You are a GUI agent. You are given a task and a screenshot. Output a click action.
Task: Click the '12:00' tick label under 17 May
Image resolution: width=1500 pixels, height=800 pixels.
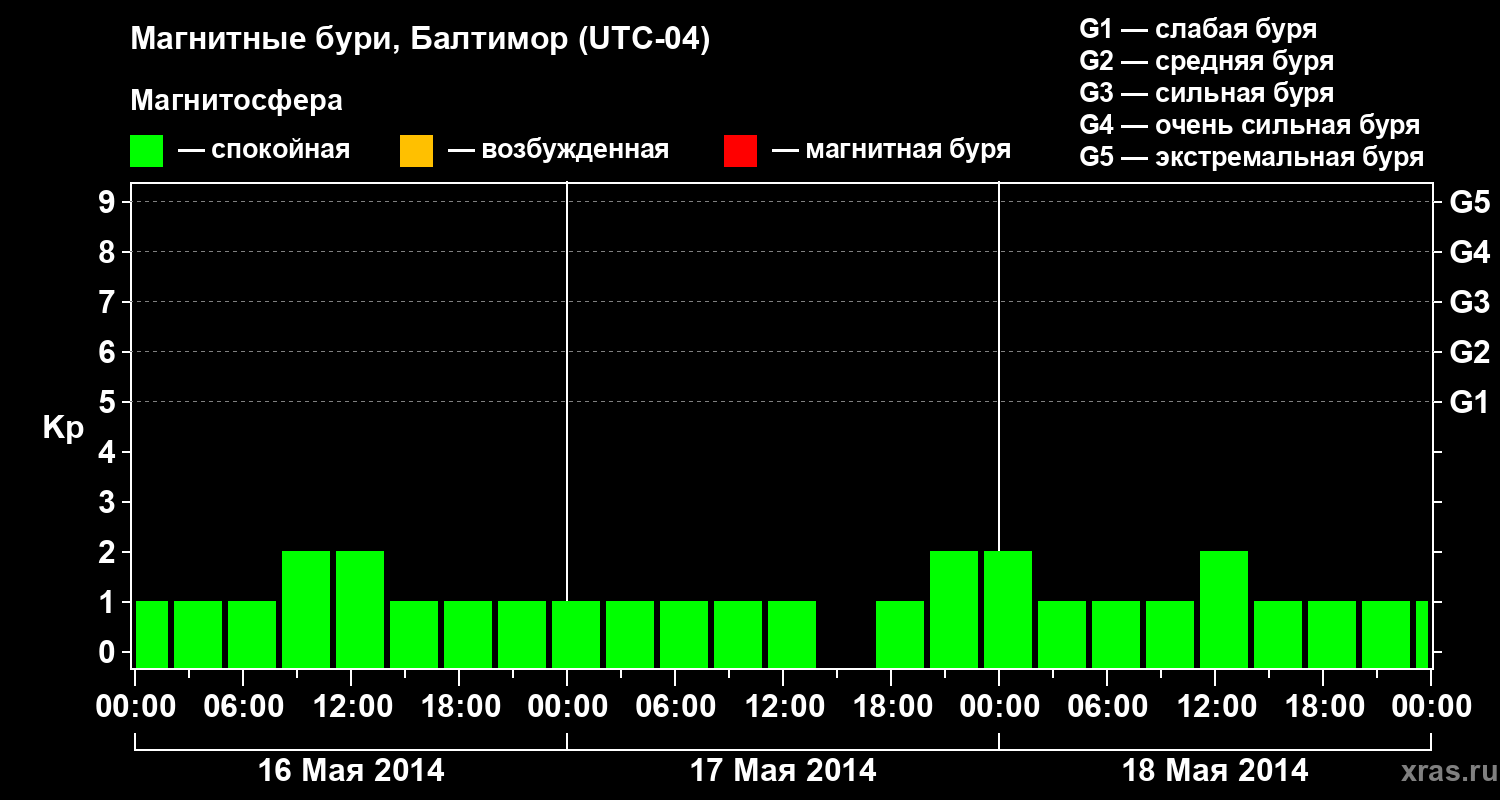(x=783, y=707)
